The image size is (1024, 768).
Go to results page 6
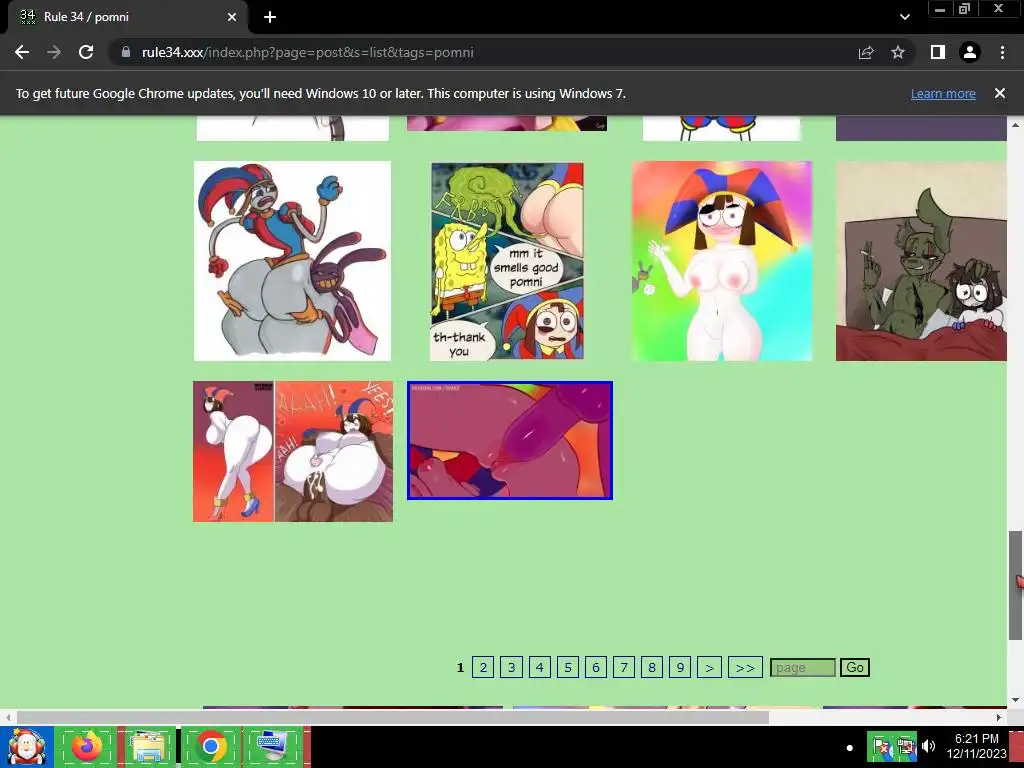tap(596, 667)
